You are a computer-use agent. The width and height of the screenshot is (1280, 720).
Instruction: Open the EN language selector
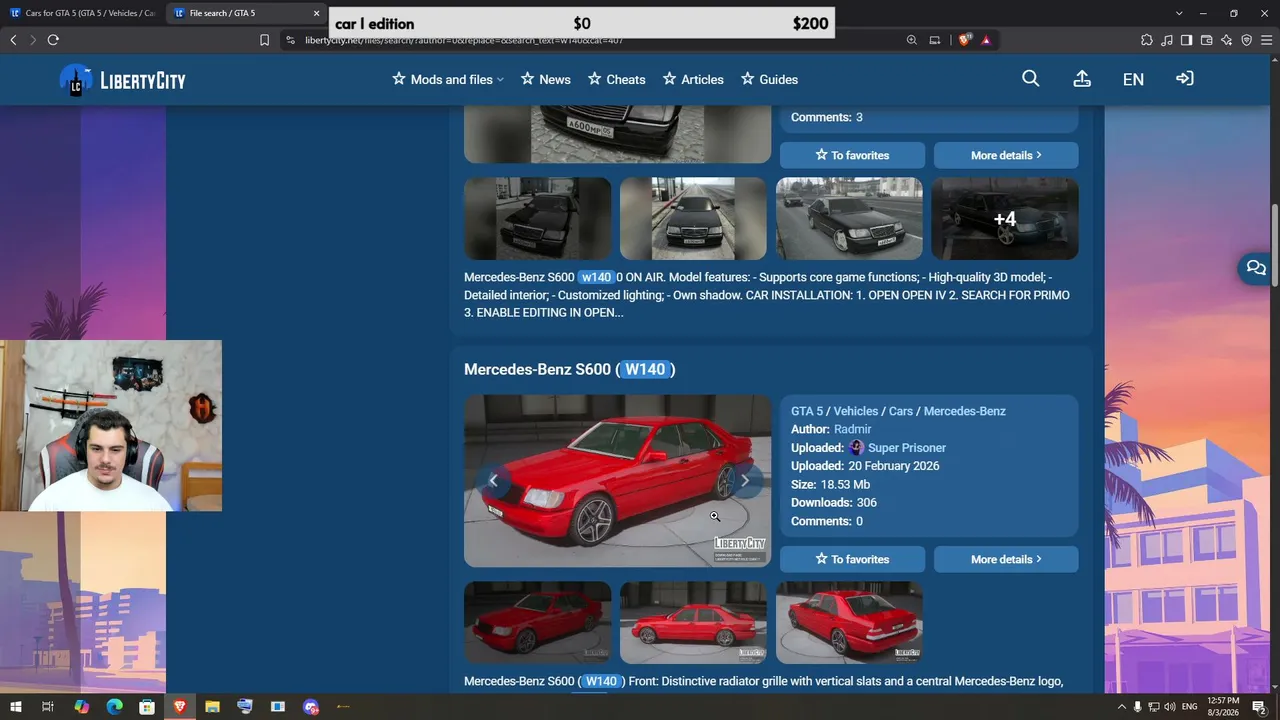point(1133,79)
